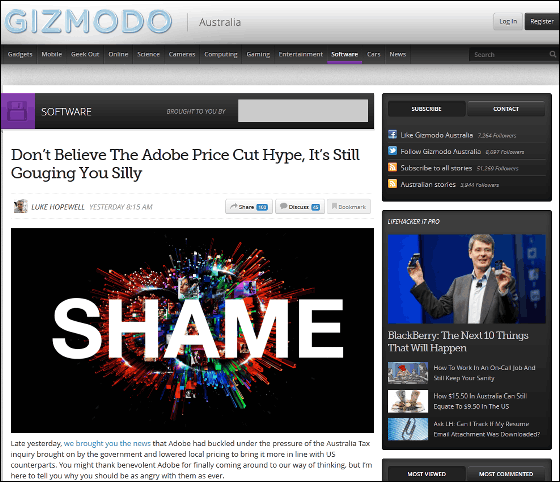Click the RSS icon beside Subscribe to all stories
This screenshot has height=482, width=560.
392,167
